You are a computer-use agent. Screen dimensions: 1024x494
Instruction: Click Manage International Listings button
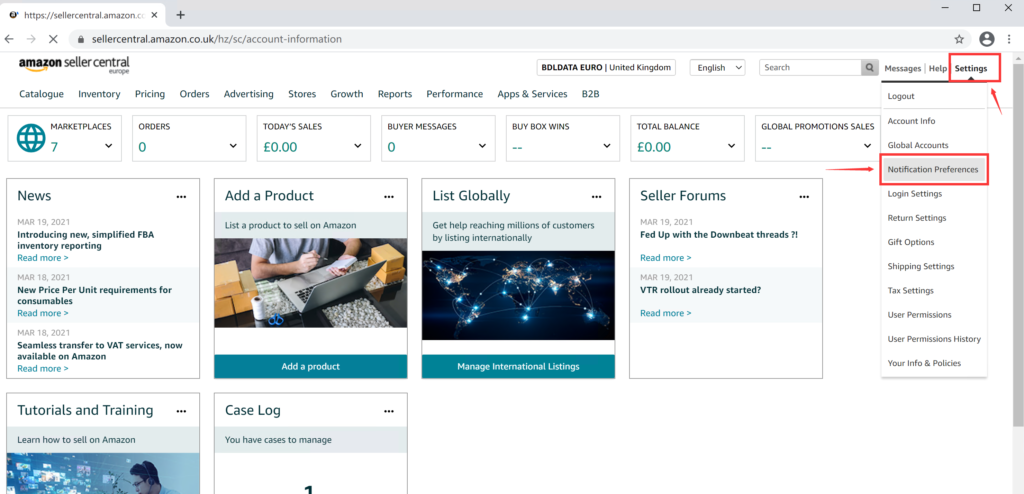[518, 367]
